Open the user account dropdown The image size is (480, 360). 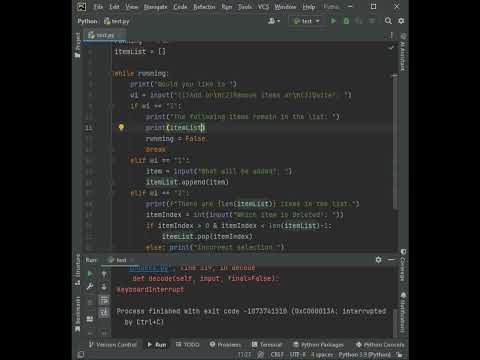click(x=274, y=21)
